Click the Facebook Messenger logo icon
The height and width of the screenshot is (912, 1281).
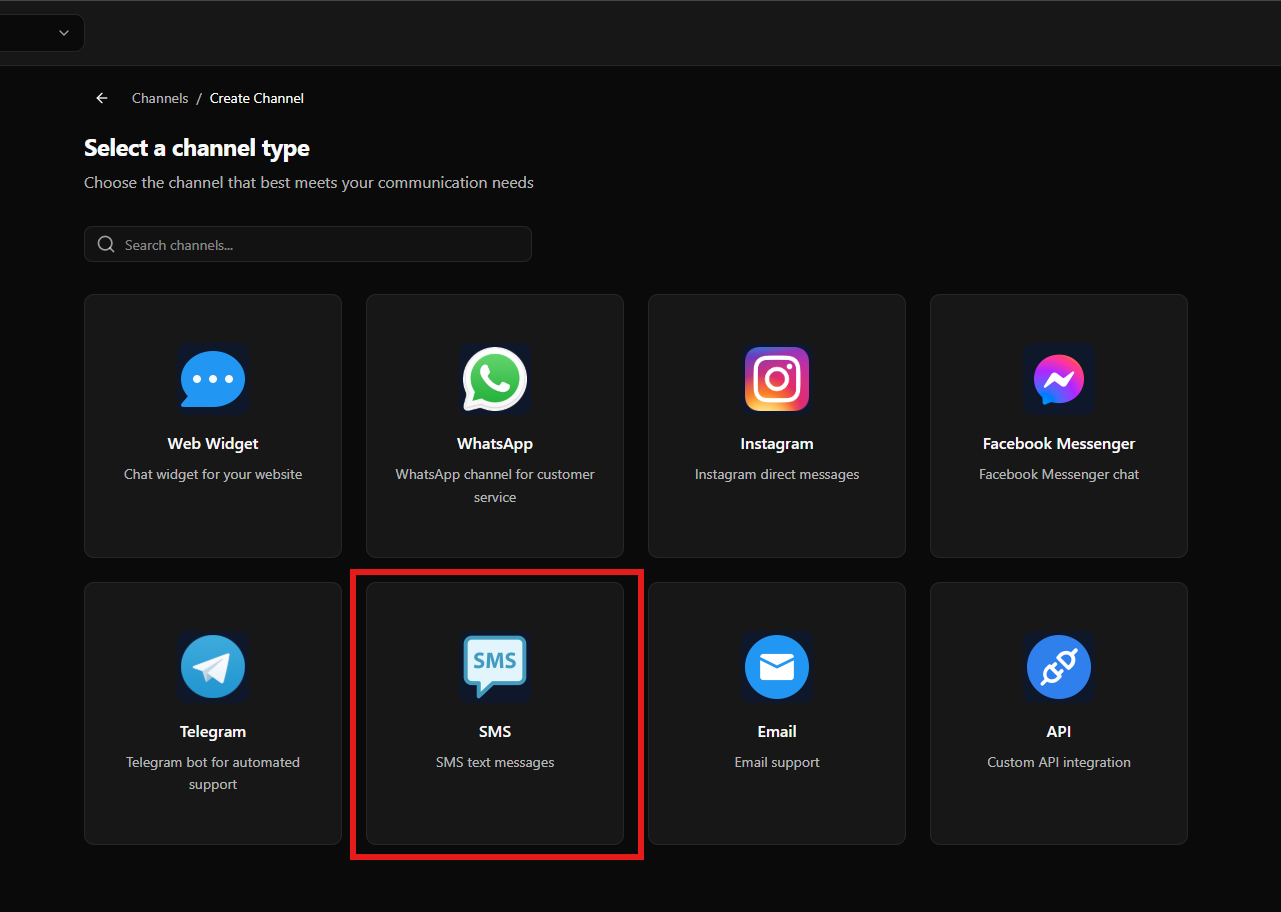(1059, 379)
